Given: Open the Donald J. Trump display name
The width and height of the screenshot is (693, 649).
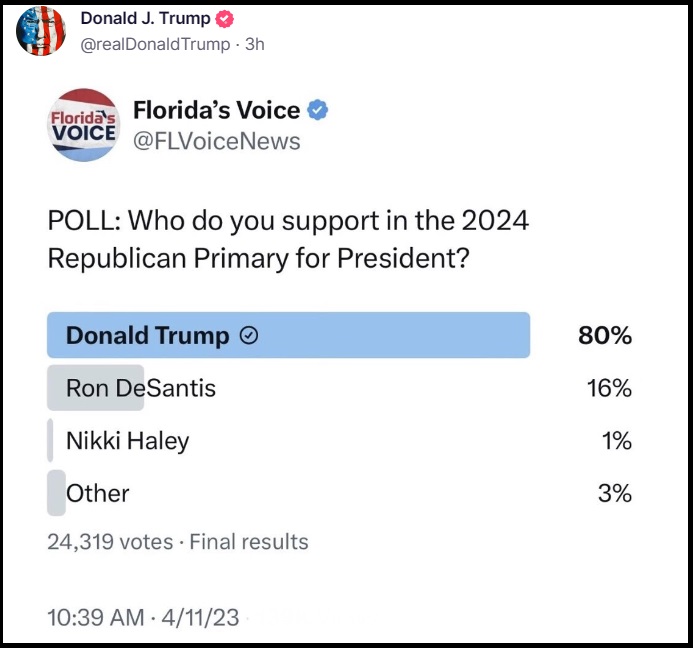Looking at the screenshot, I should (146, 19).
